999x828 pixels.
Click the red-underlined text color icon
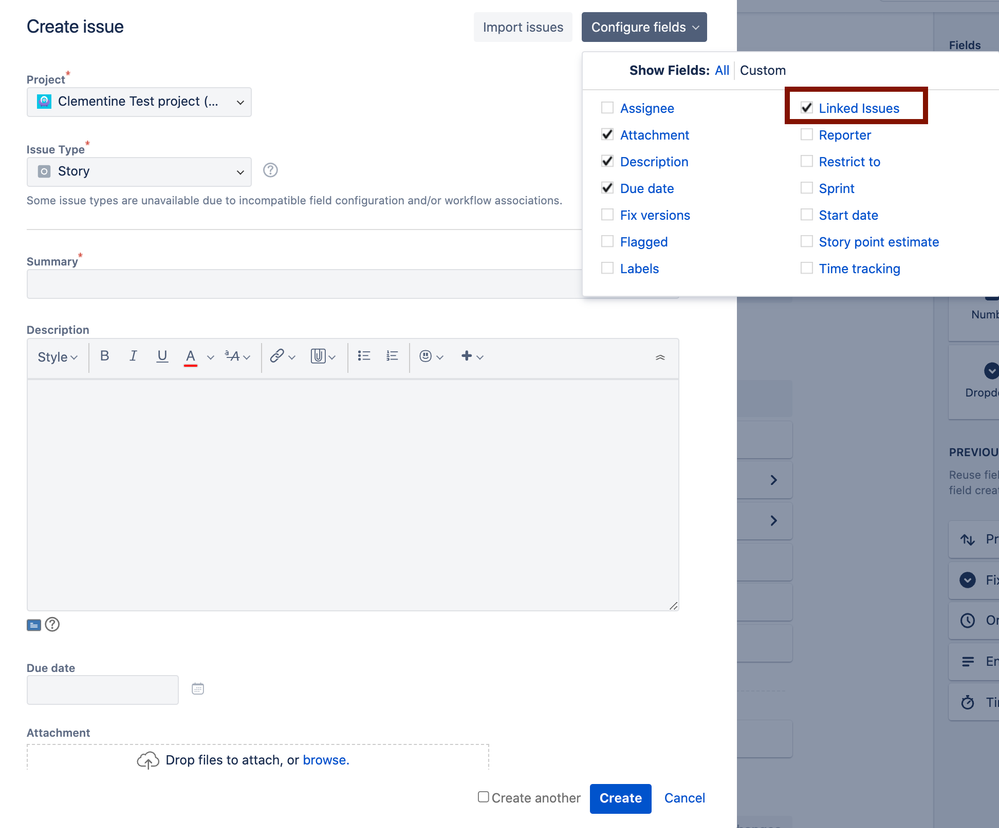click(x=190, y=357)
